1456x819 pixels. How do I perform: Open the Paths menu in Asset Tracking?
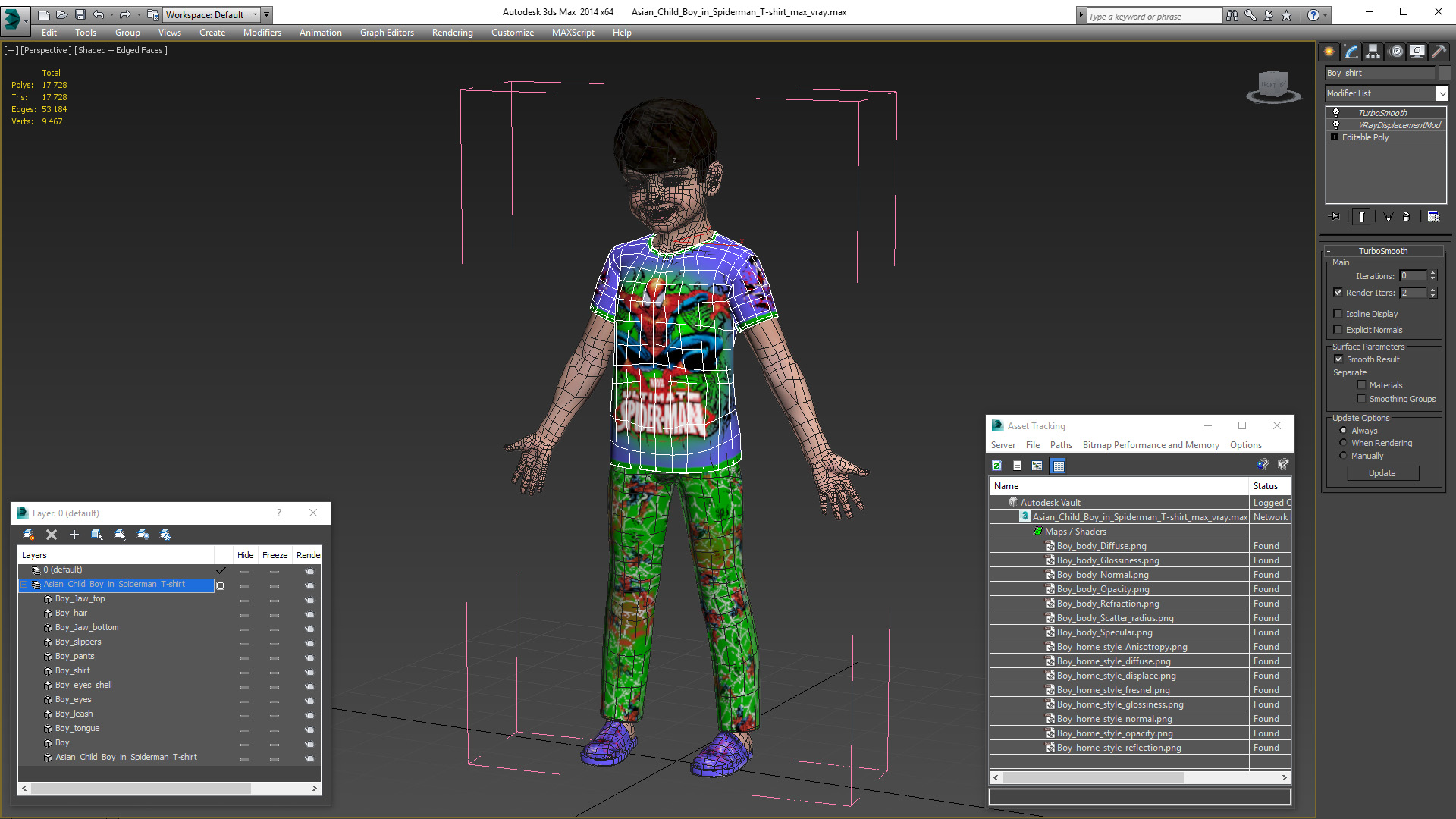coord(1060,445)
